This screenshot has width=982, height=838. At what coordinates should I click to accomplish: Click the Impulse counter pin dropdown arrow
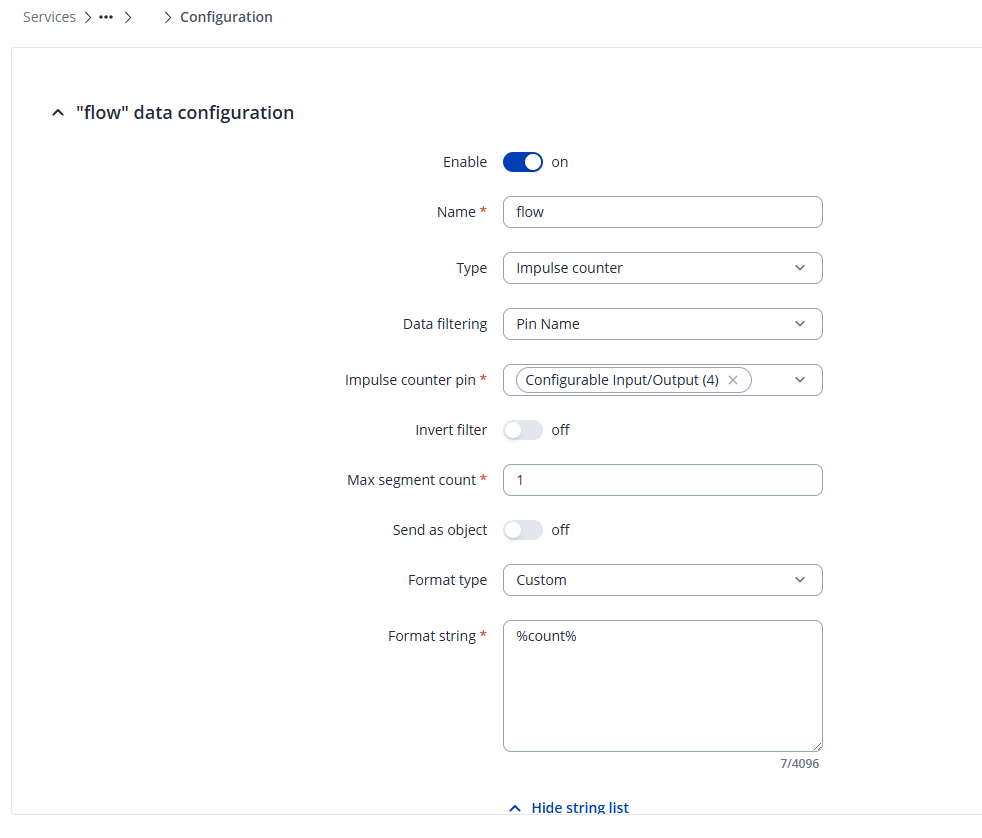coord(799,380)
